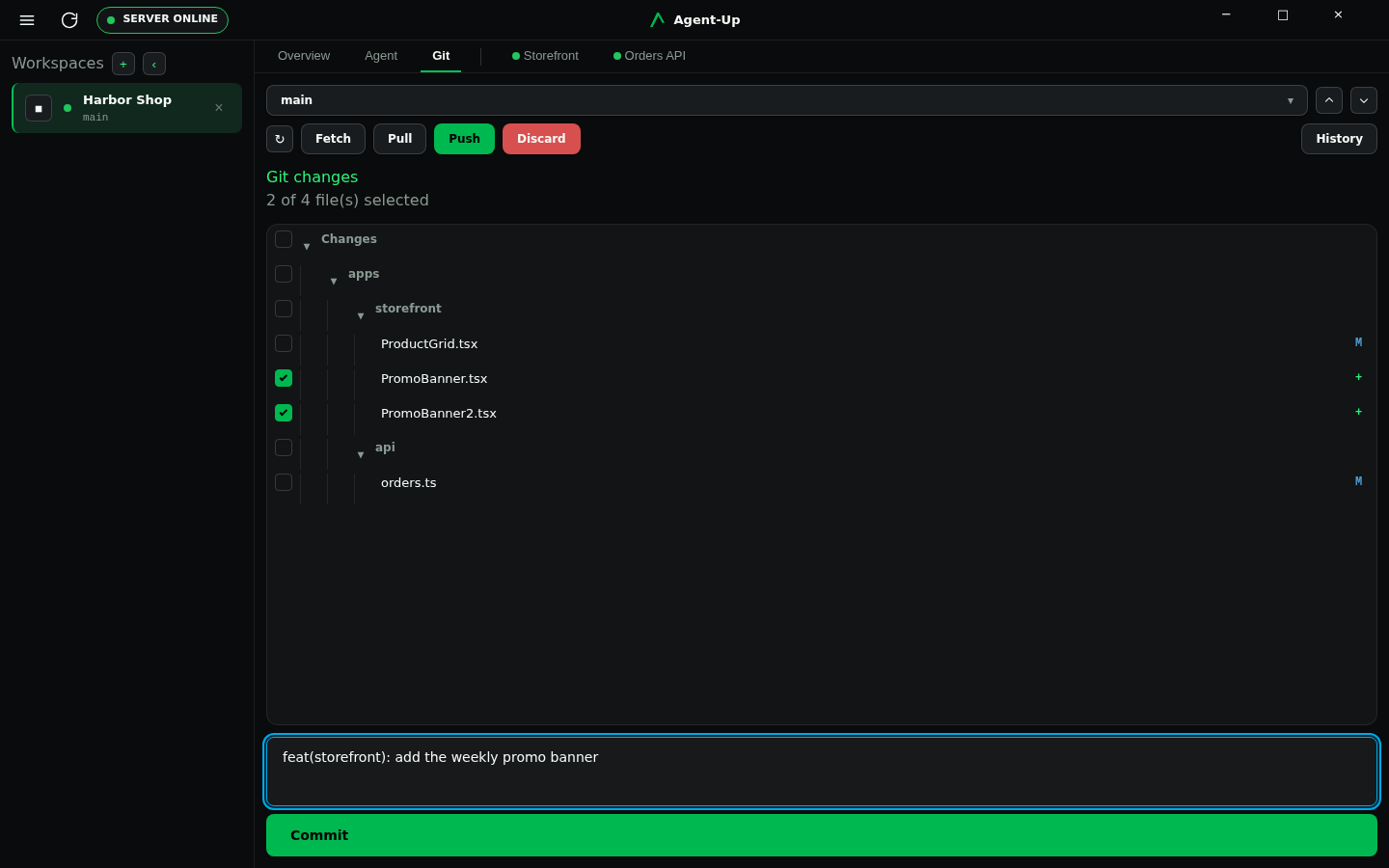Collapse the apps folder
Image resolution: width=1389 pixels, height=868 pixels.
pyautogui.click(x=334, y=281)
